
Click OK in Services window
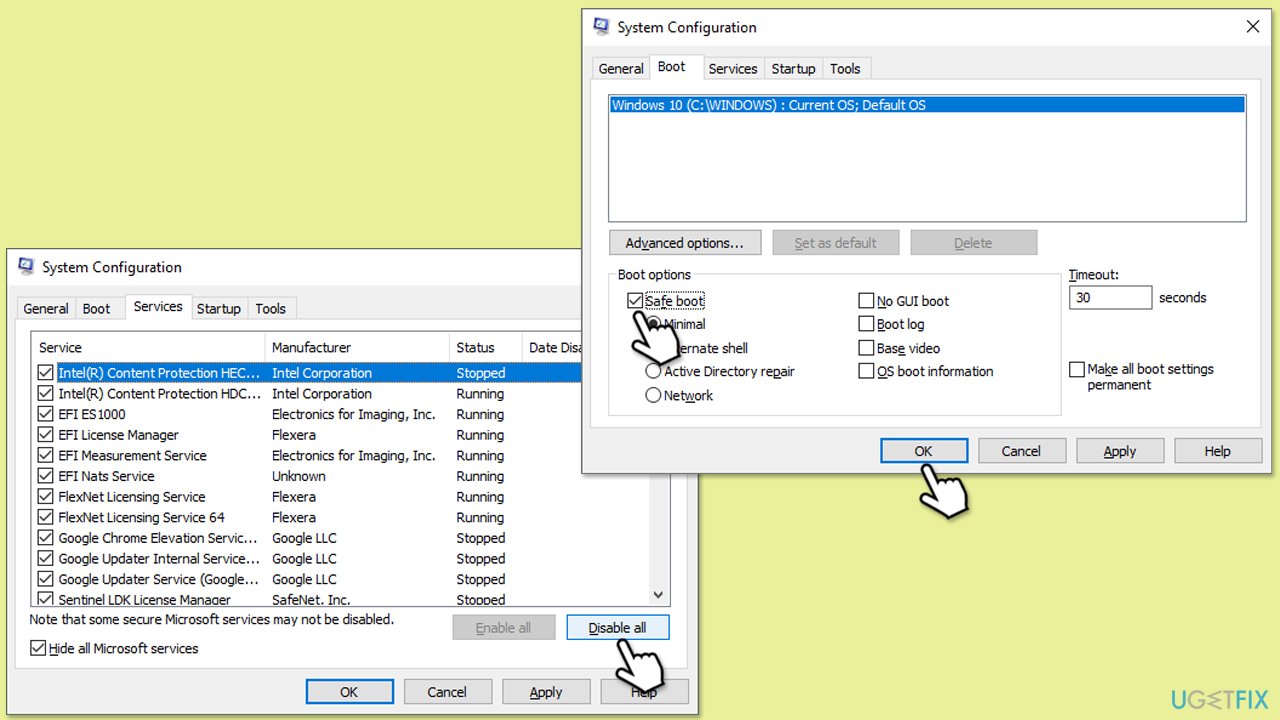(349, 692)
